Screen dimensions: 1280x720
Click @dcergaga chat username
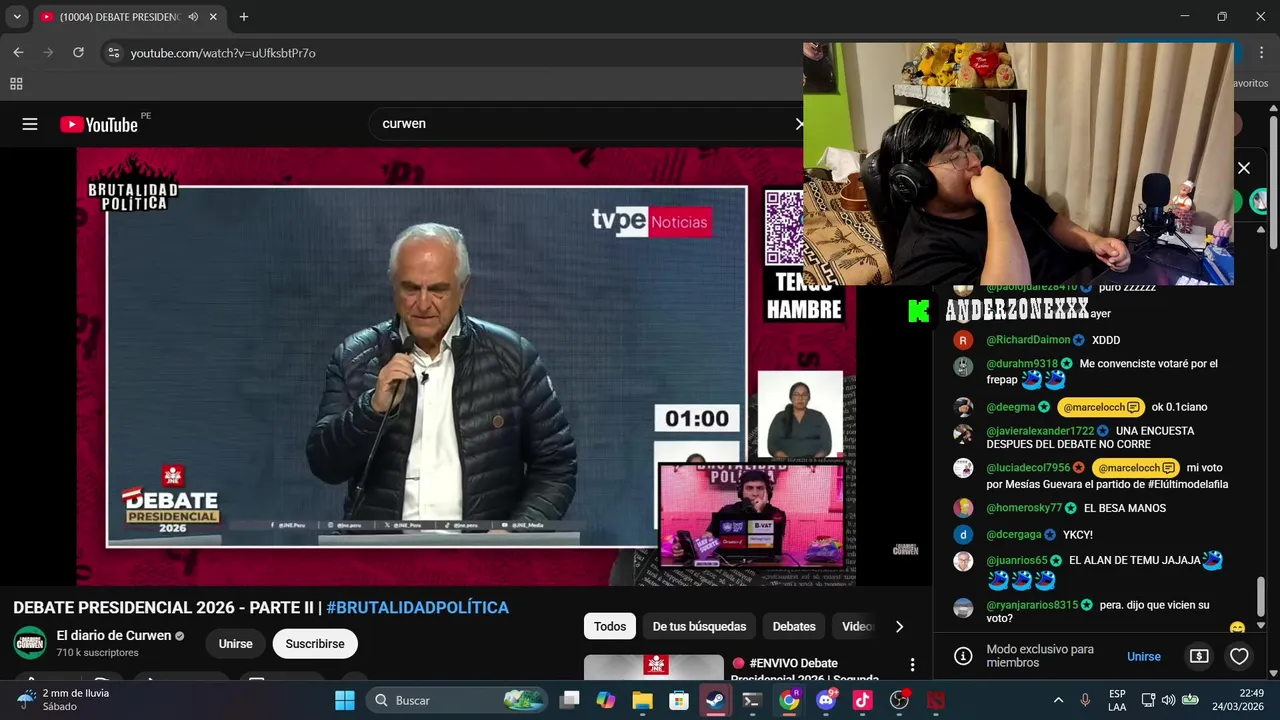(x=1014, y=534)
